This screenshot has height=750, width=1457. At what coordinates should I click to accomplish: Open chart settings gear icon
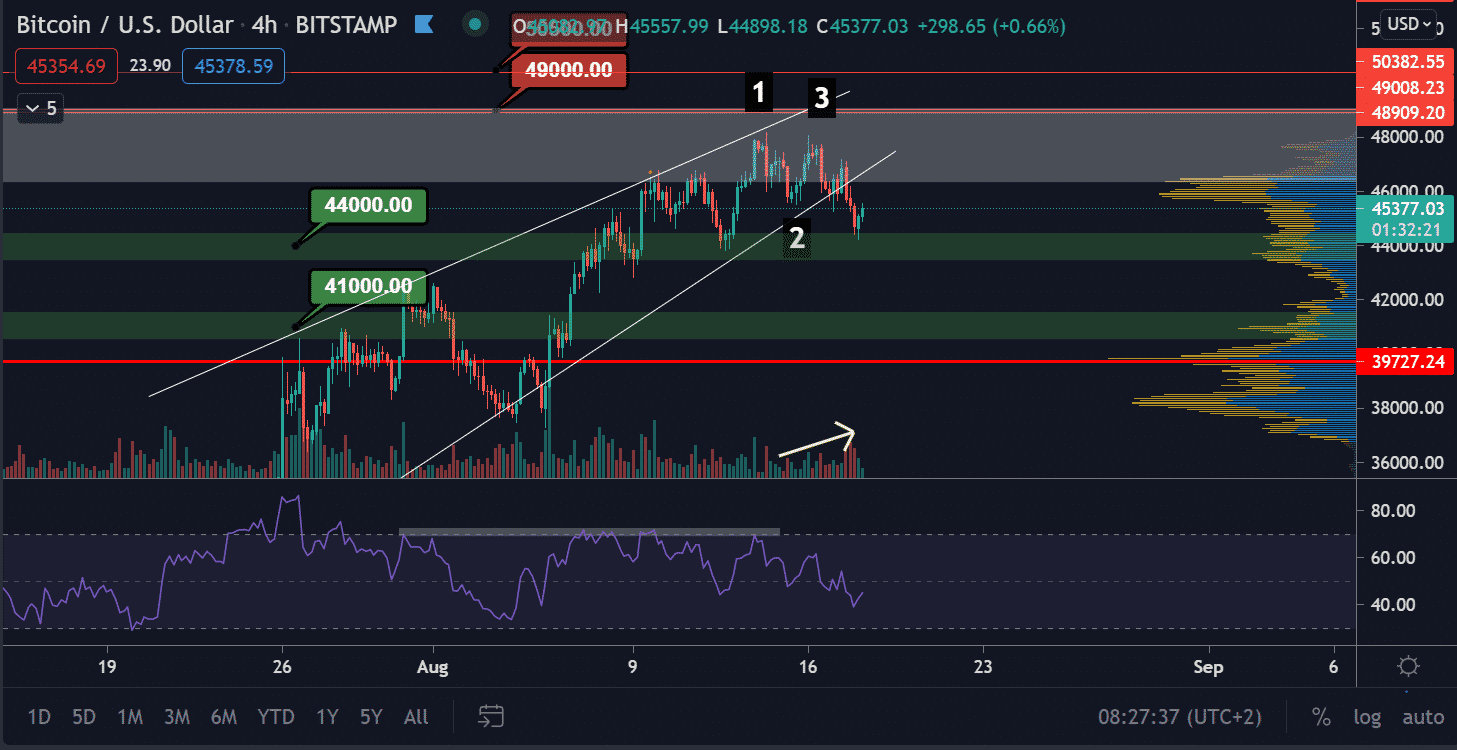1409,666
